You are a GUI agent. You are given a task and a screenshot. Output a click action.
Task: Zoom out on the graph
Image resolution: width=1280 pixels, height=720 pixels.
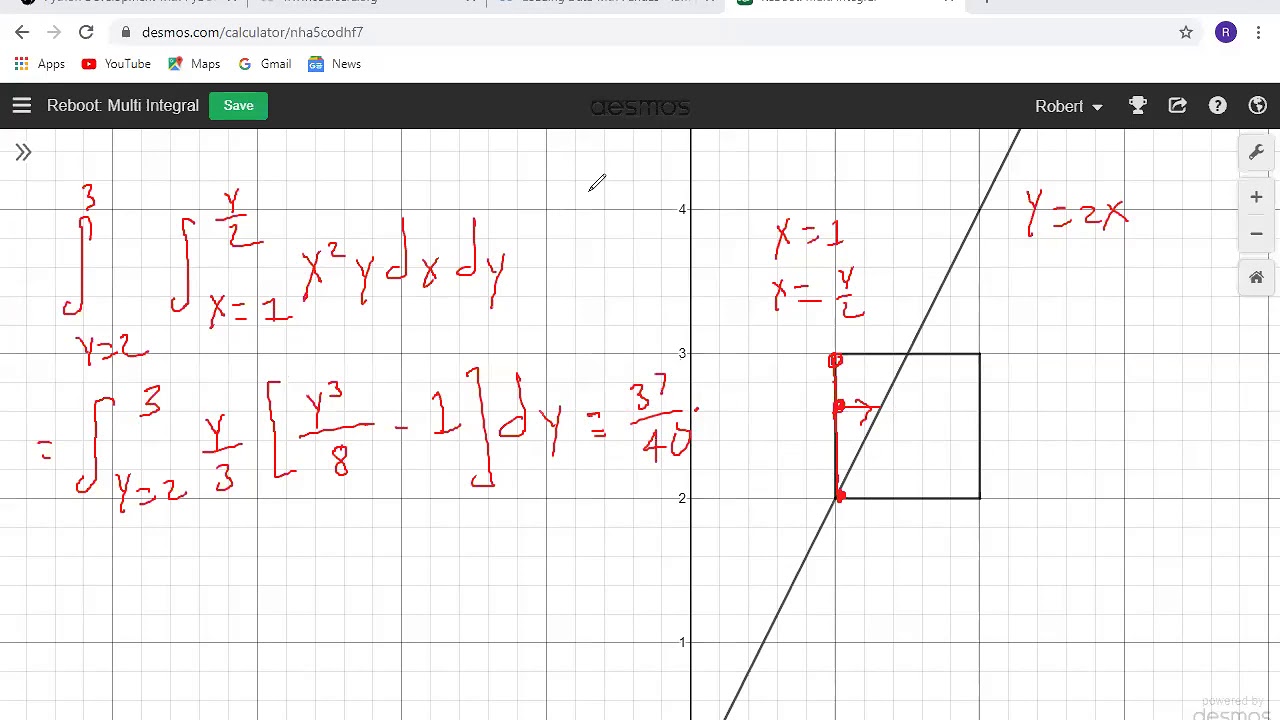(1256, 233)
